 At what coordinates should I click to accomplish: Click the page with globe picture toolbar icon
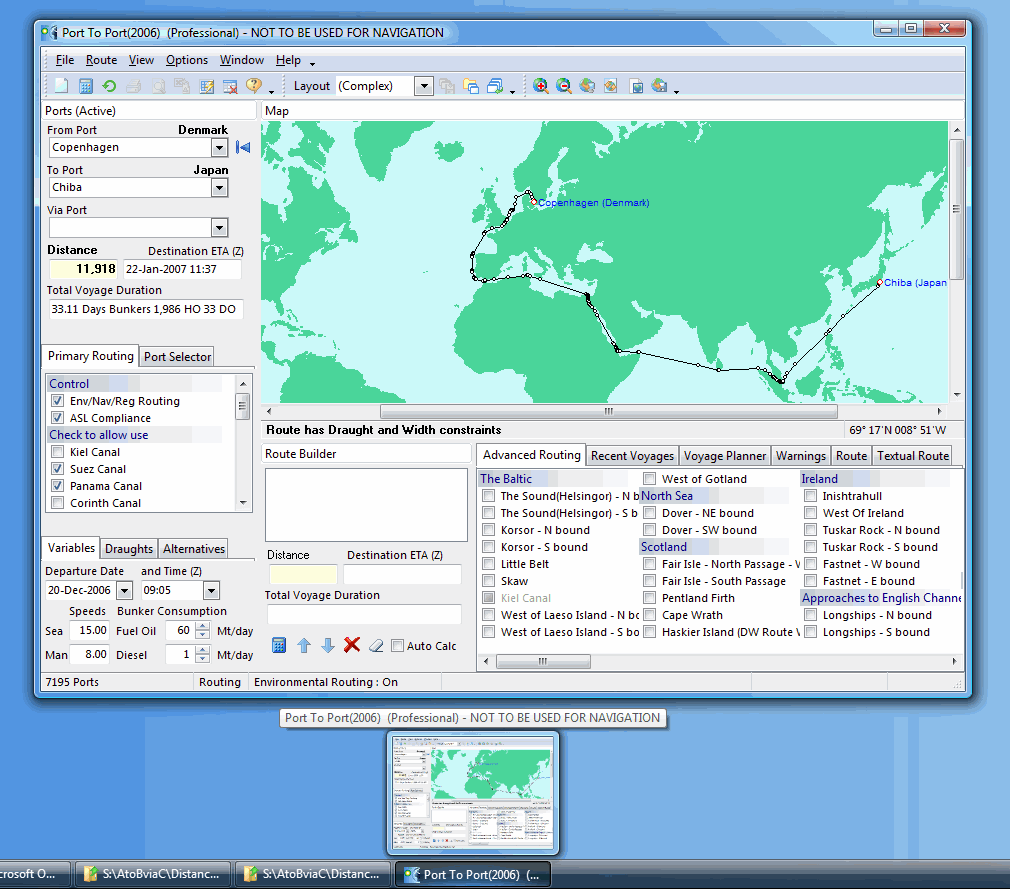[x=636, y=86]
